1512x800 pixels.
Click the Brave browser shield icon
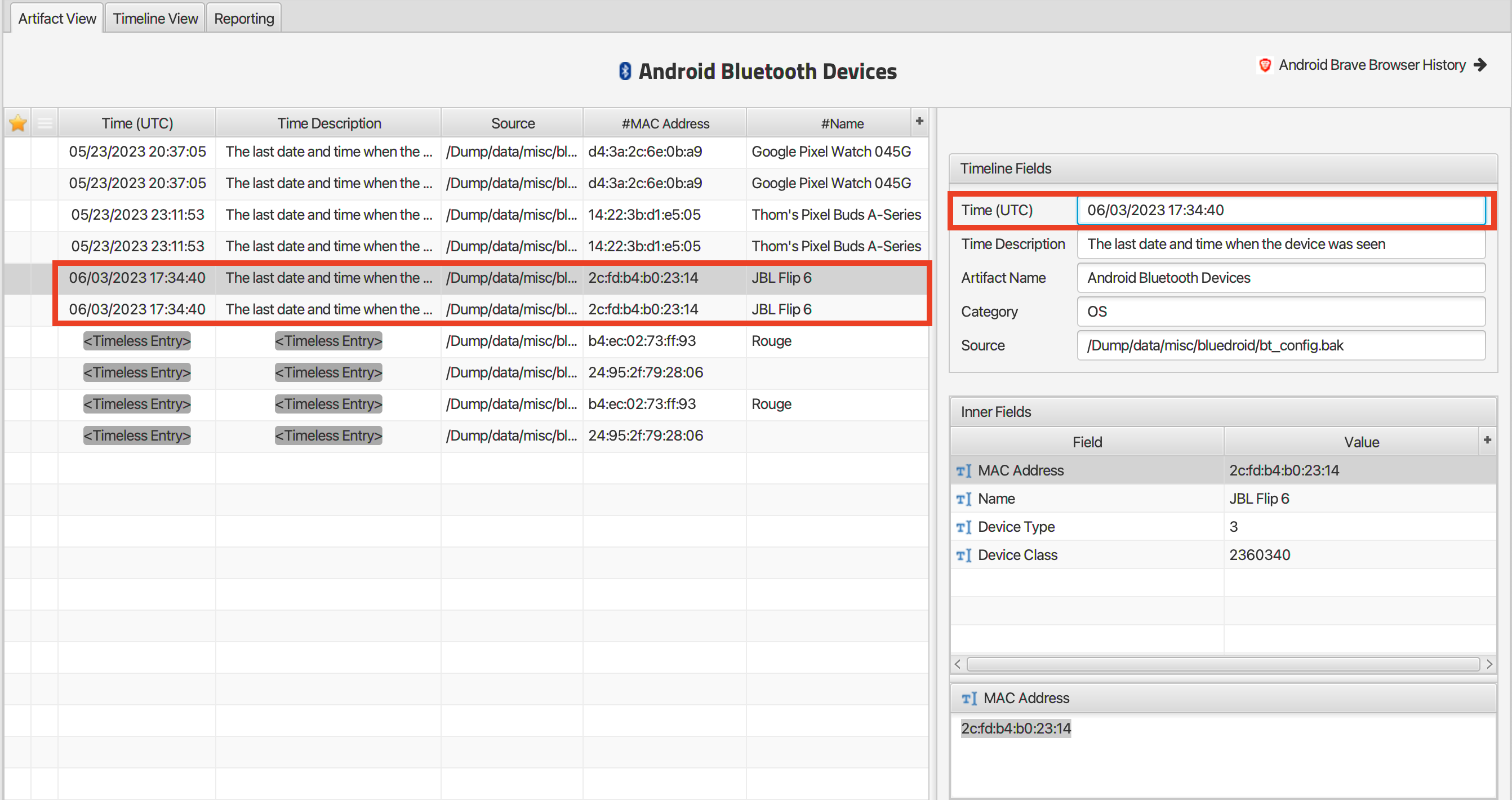pos(1265,65)
